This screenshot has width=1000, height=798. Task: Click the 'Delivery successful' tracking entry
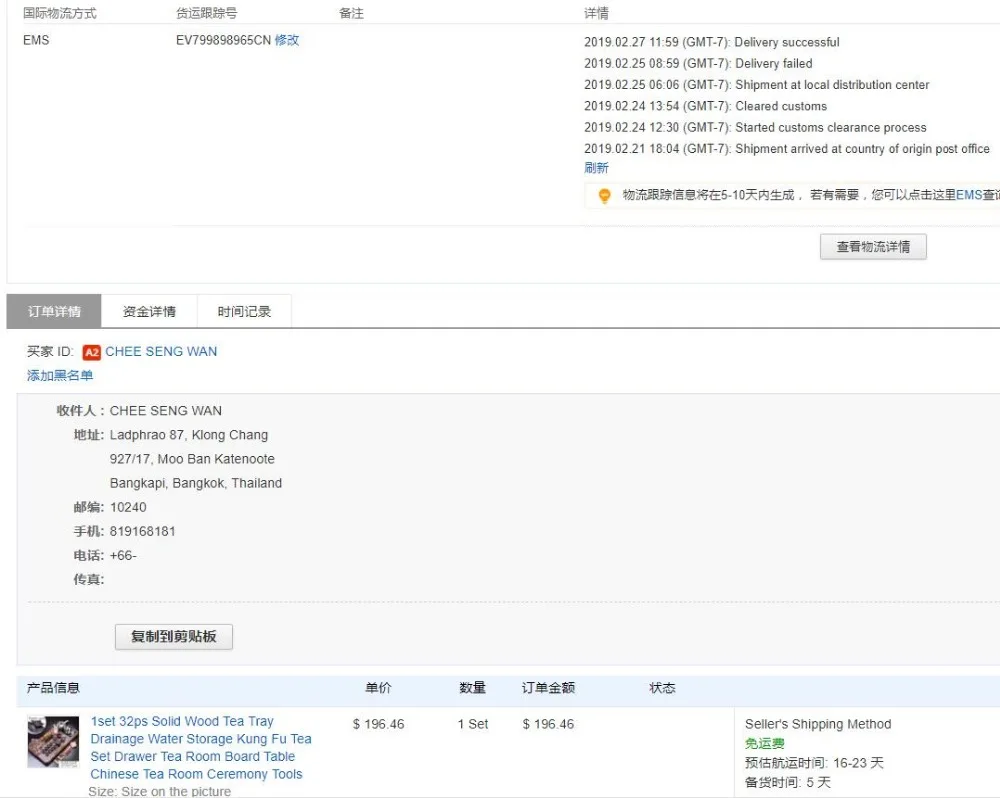pyautogui.click(x=712, y=42)
